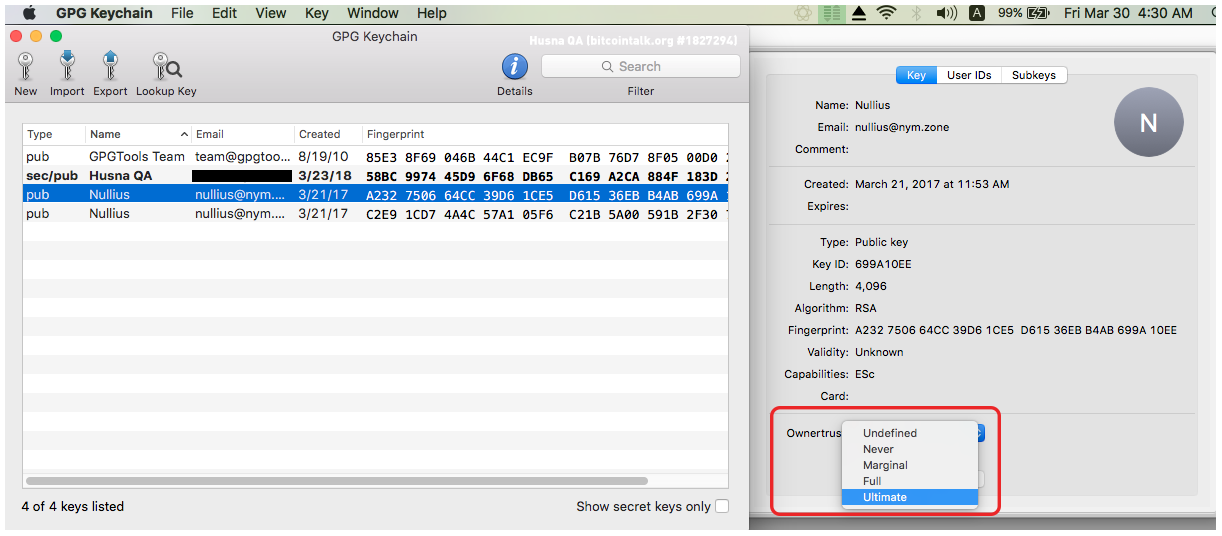Switch to the Subkeys tab
Image resolution: width=1222 pixels, height=536 pixels.
(x=1034, y=75)
